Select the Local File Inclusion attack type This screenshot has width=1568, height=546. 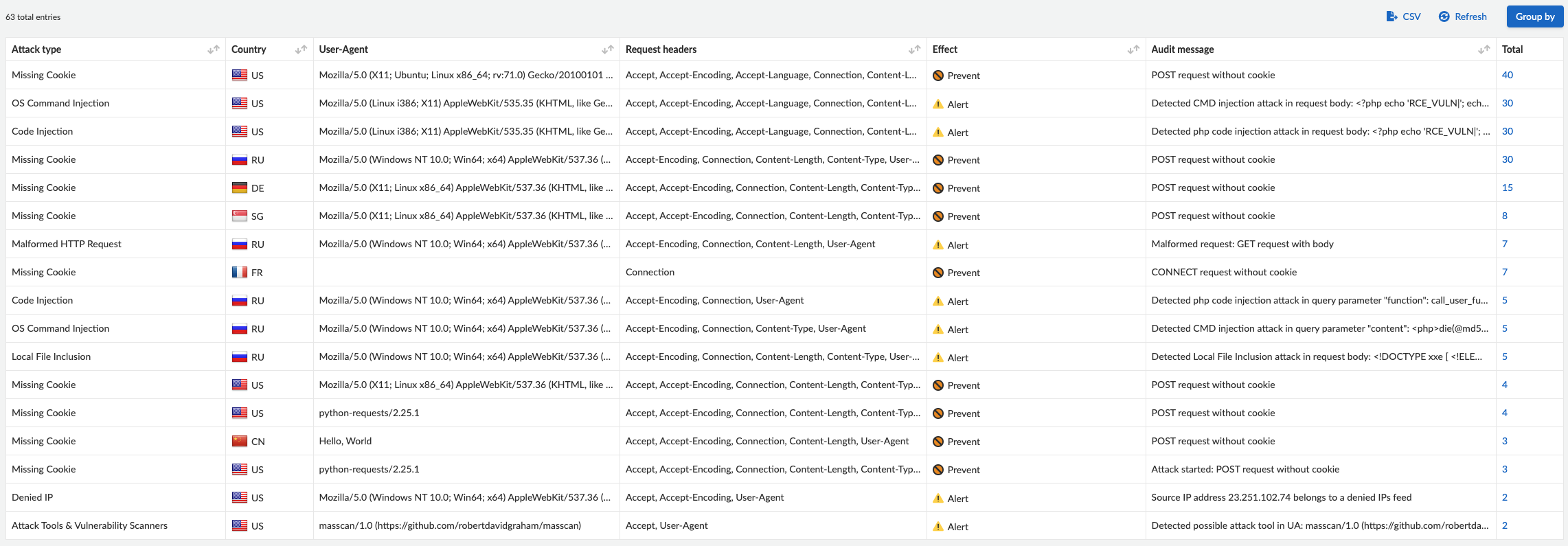(x=52, y=356)
